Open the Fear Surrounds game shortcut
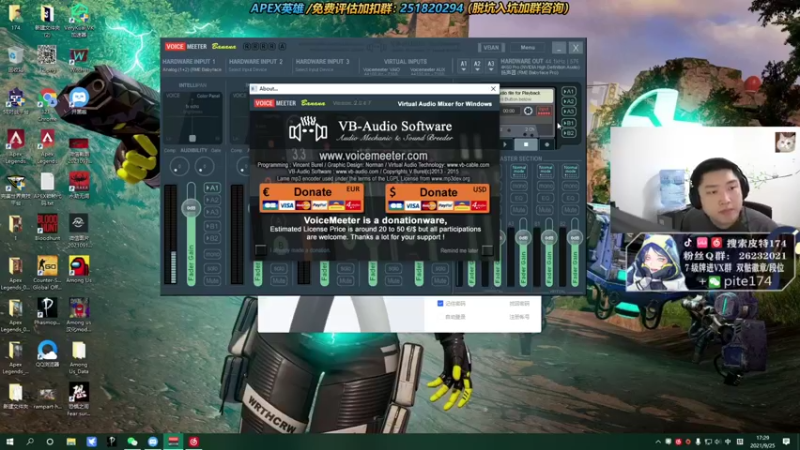 click(79, 393)
